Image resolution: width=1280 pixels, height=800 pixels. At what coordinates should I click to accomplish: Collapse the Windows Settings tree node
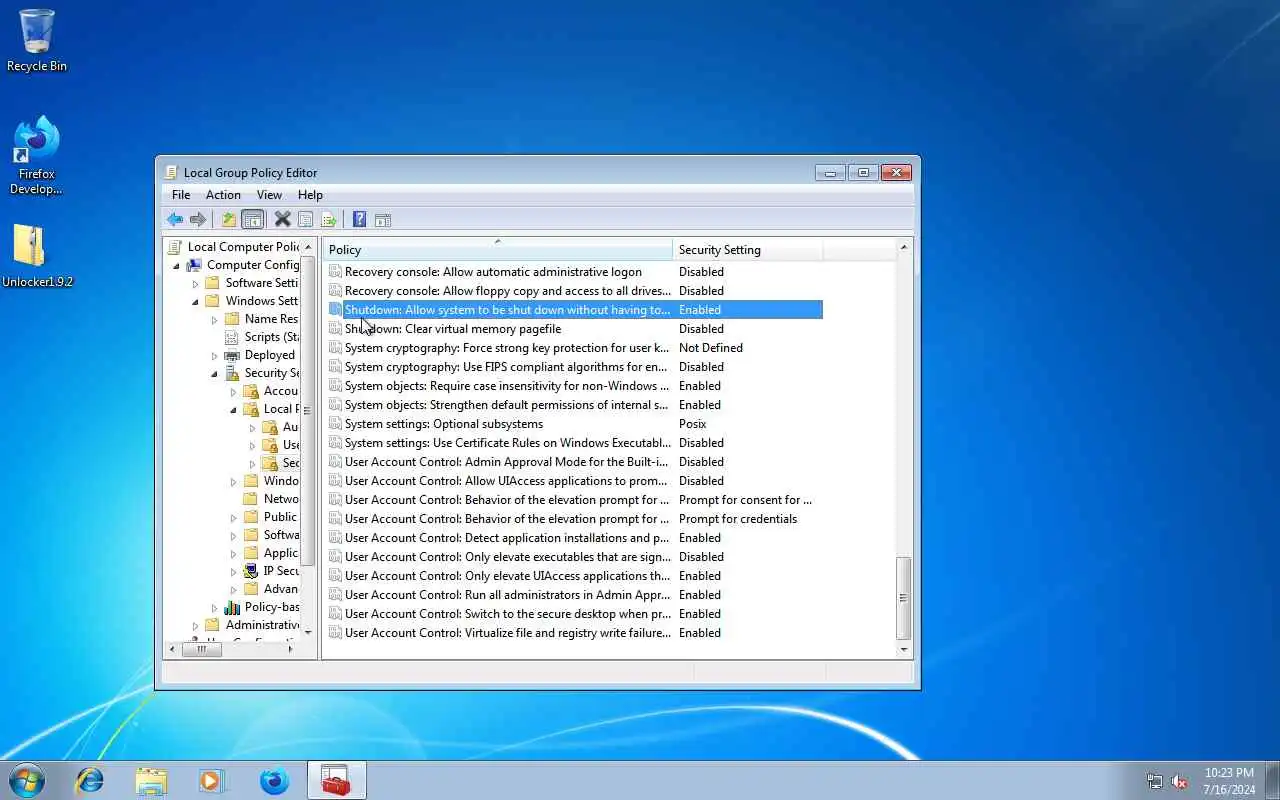click(x=196, y=301)
